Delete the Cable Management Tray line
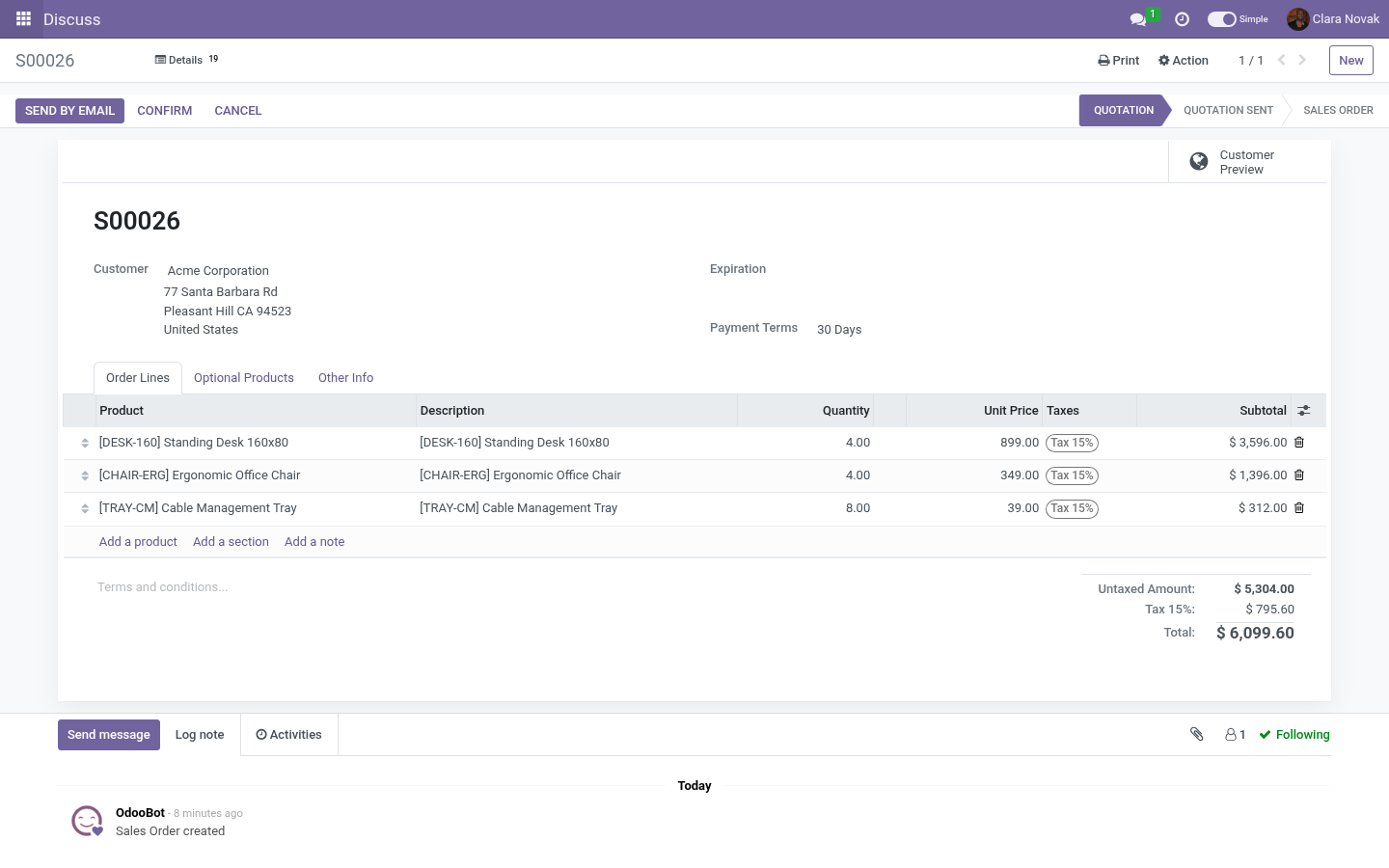The width and height of the screenshot is (1389, 868). click(x=1299, y=508)
